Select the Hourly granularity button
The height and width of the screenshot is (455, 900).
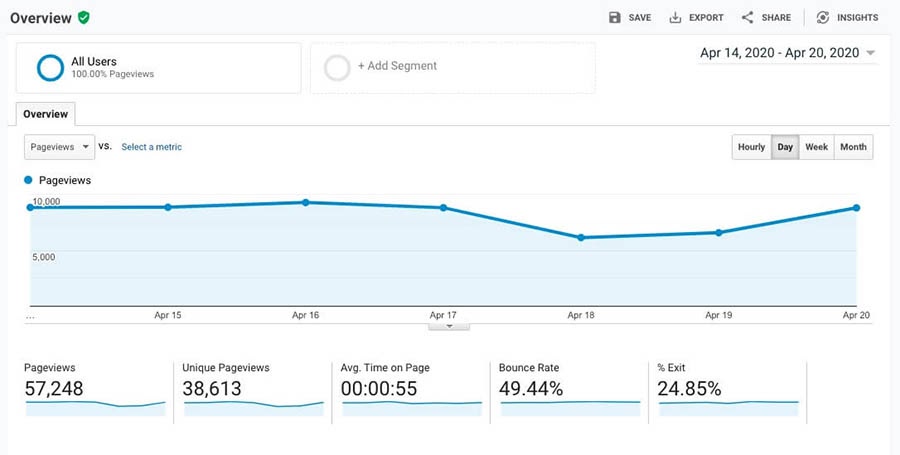coord(751,147)
